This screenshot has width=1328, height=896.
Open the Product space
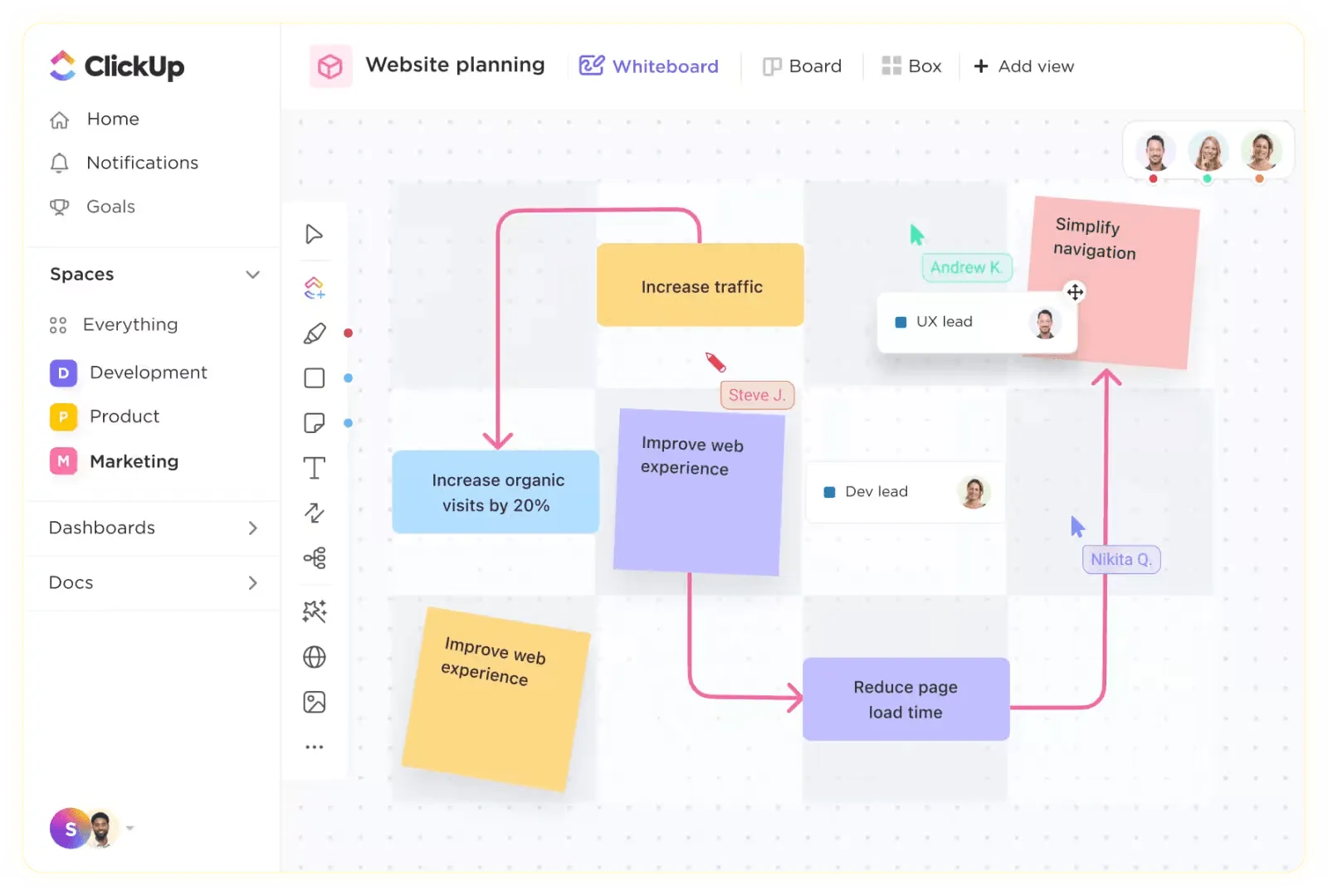coord(124,416)
